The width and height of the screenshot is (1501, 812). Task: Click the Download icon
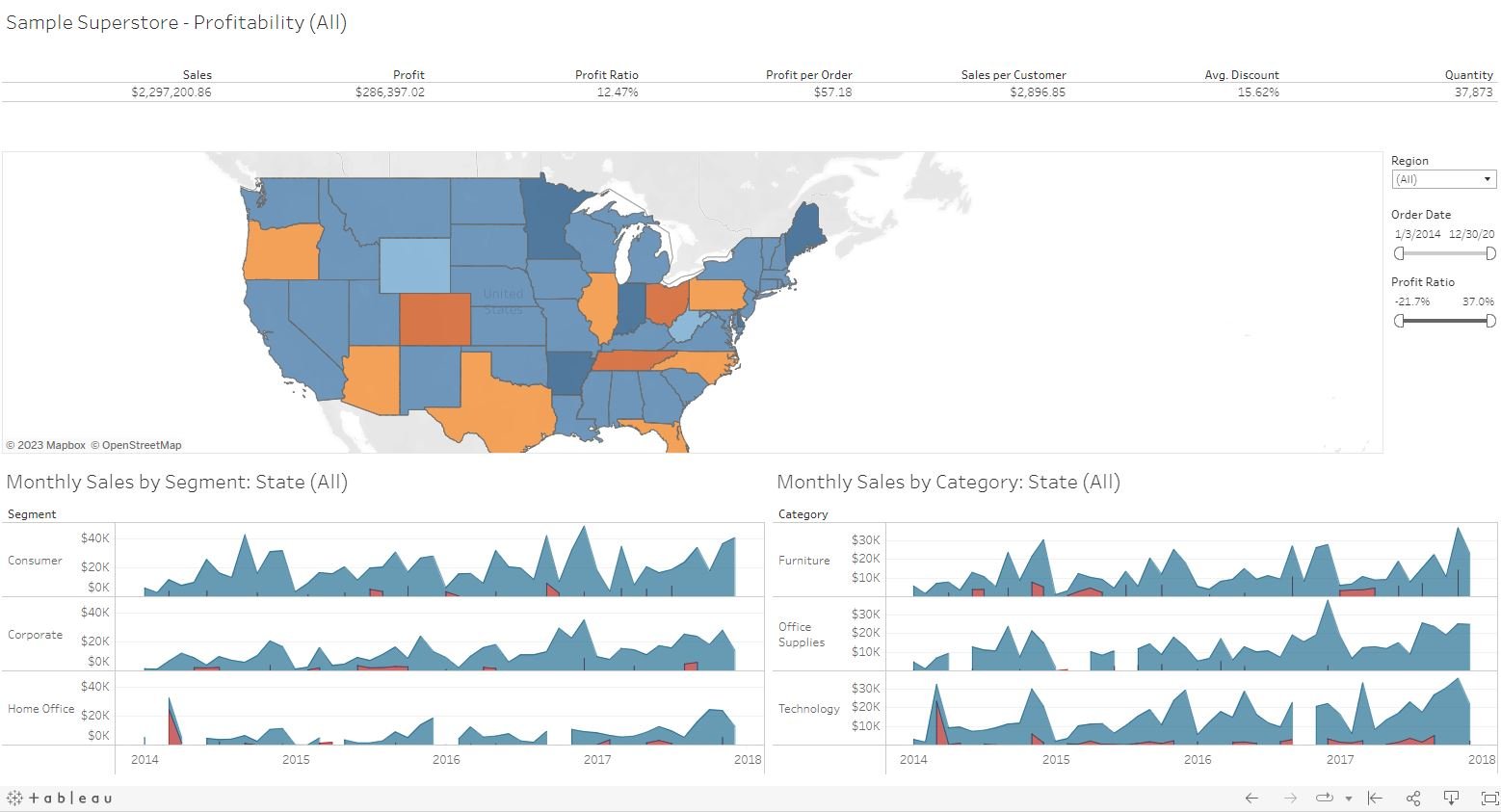pyautogui.click(x=1451, y=798)
